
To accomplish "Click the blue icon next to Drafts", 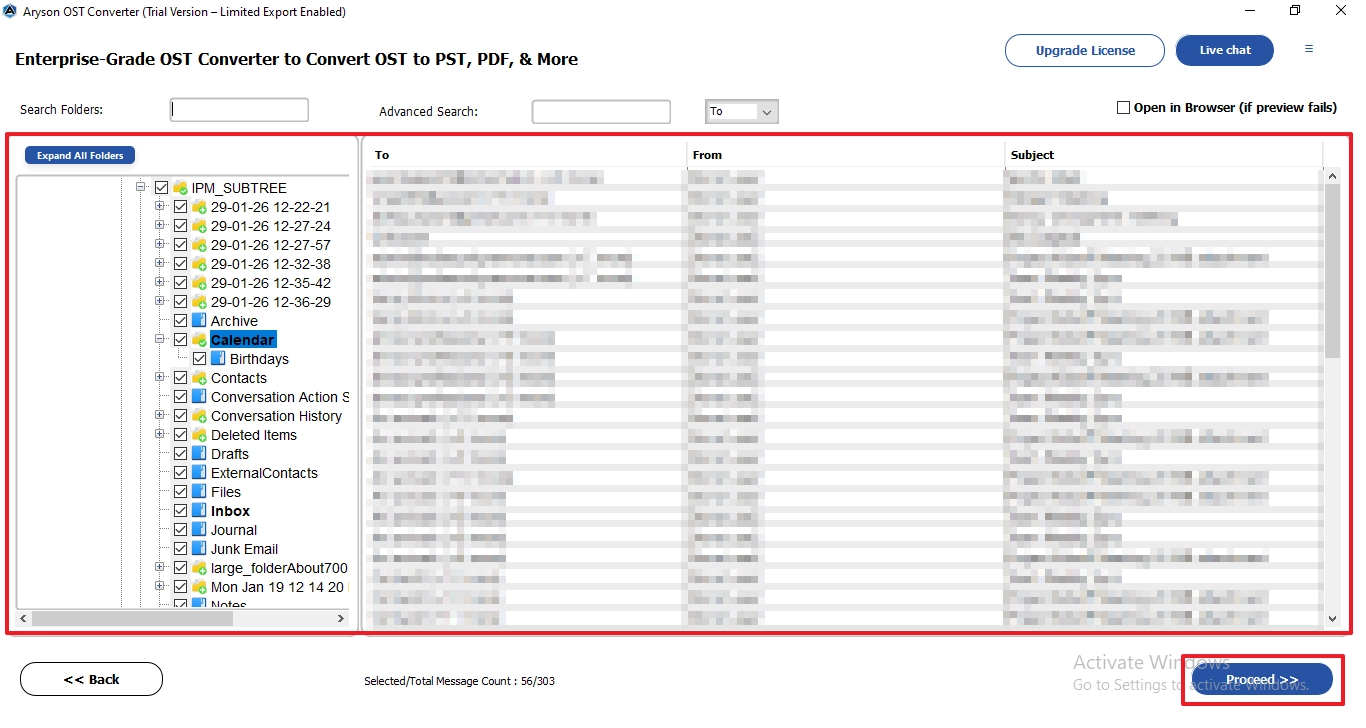I will coord(199,454).
